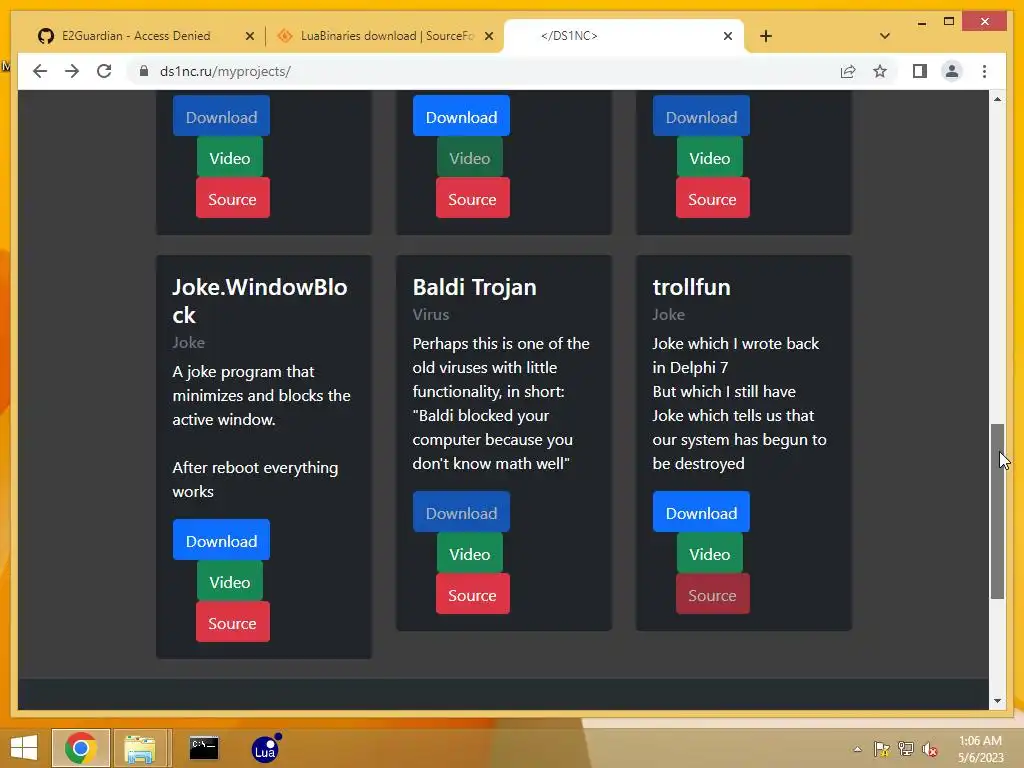Click Source in top-left card

(232, 199)
